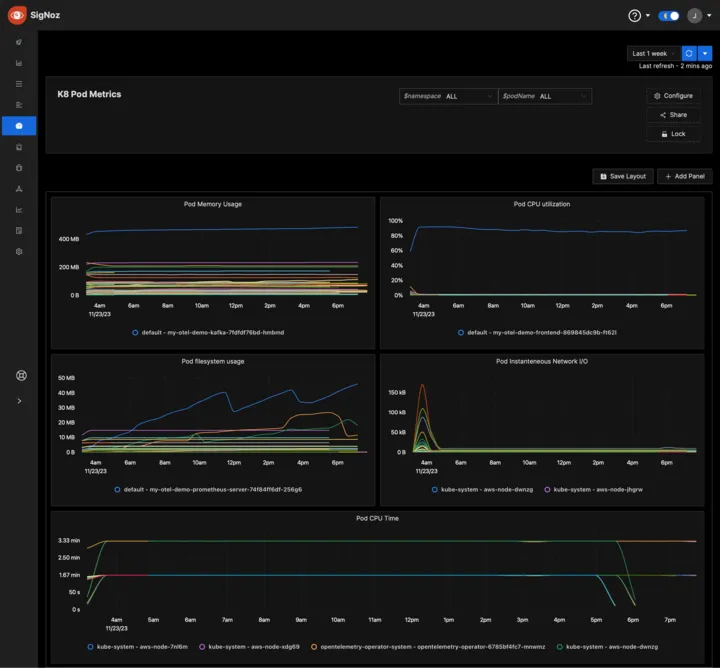The image size is (720, 668).
Task: Toggle the dark mode theme switch
Action: [669, 16]
